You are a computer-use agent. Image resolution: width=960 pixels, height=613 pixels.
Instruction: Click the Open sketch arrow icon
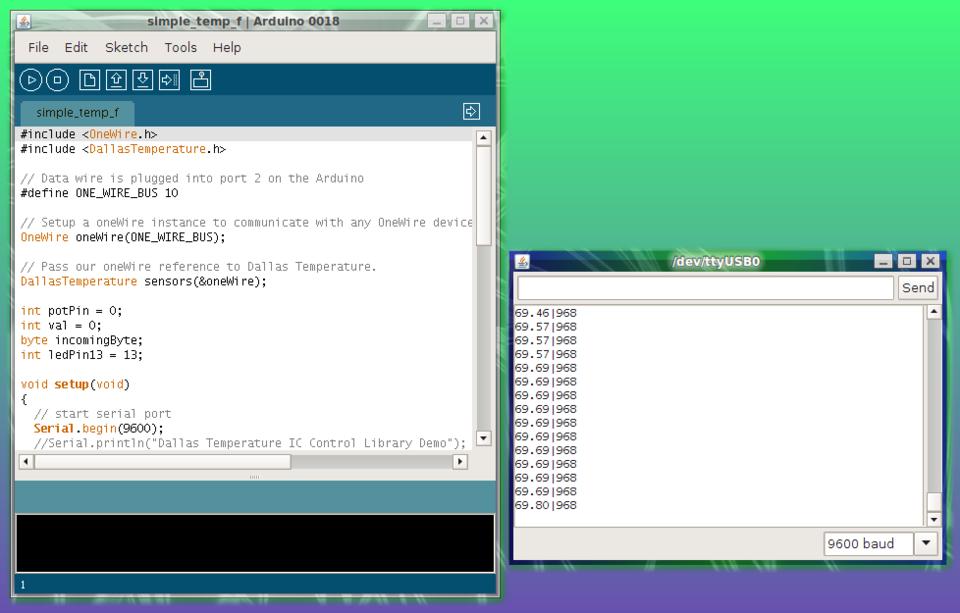point(116,80)
